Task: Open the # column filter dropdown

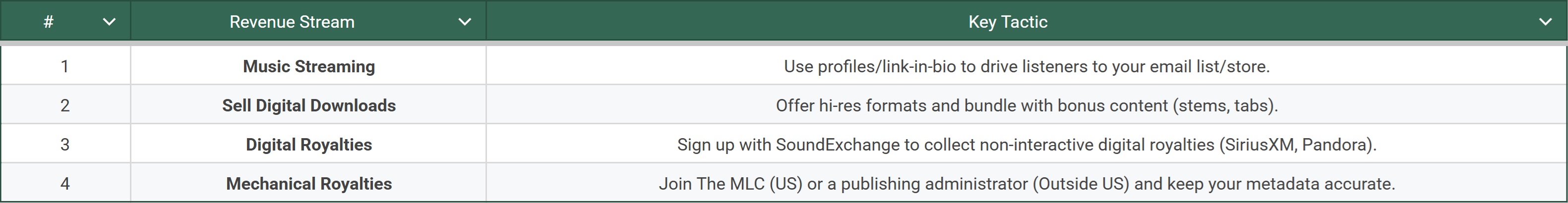Action: coord(110,22)
